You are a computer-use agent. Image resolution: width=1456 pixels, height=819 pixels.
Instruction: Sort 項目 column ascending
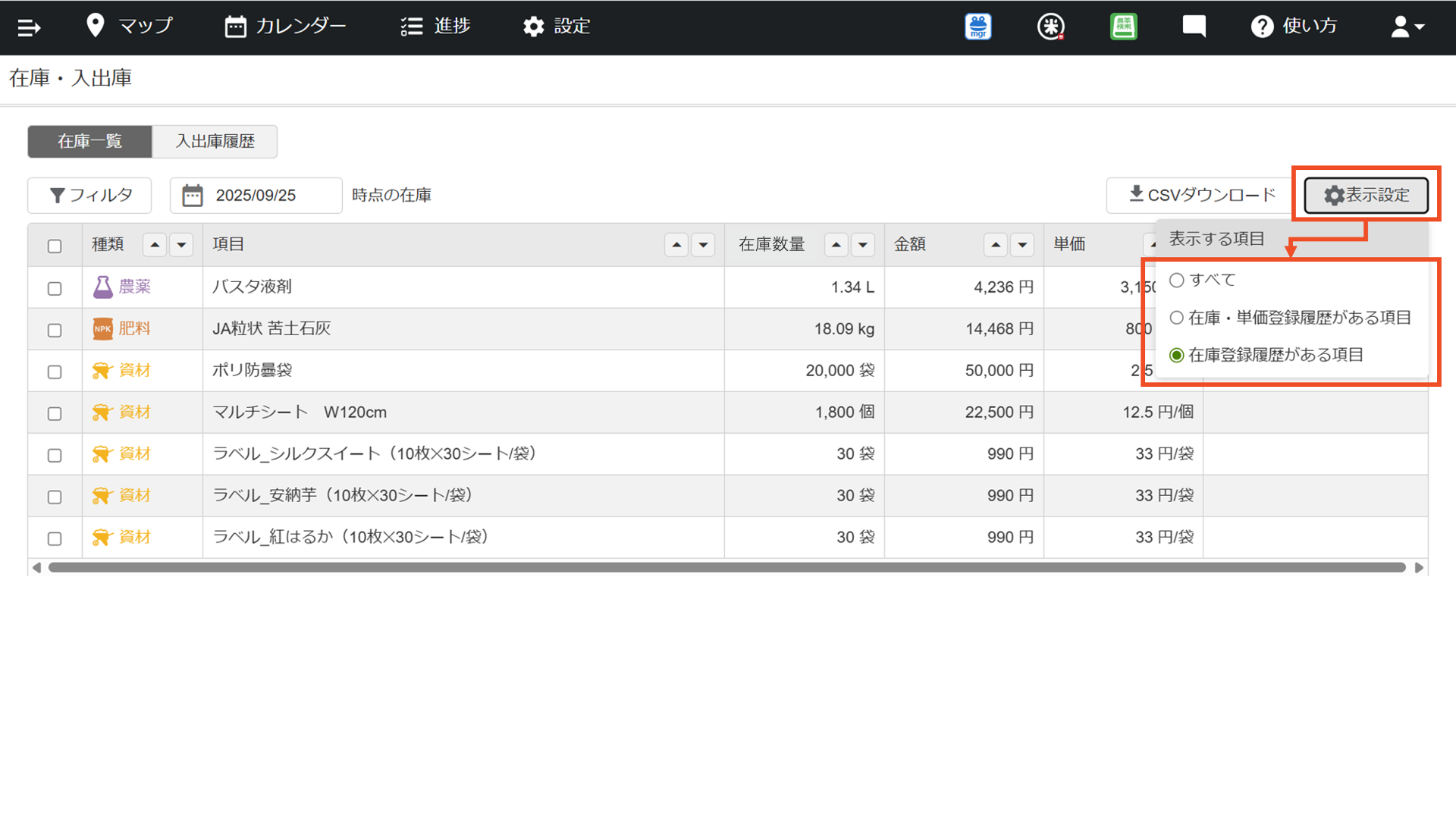click(x=676, y=245)
